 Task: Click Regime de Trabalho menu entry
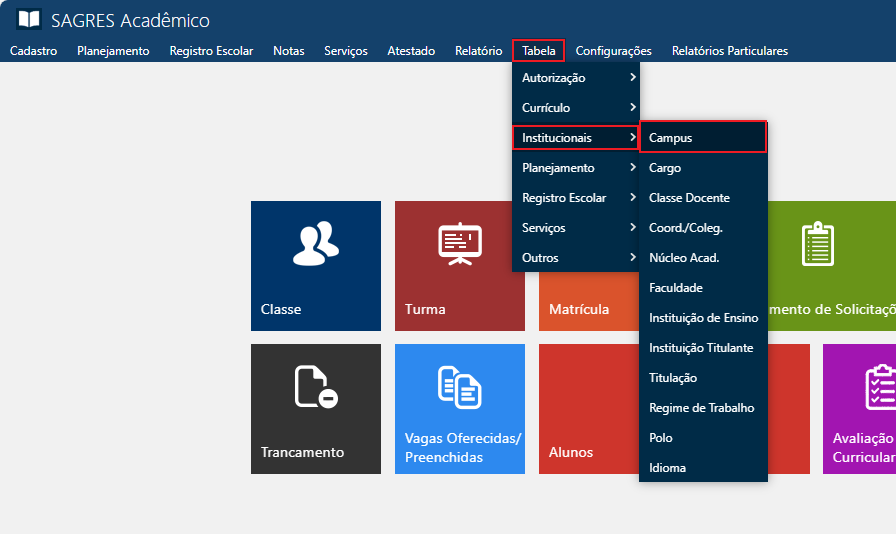701,408
